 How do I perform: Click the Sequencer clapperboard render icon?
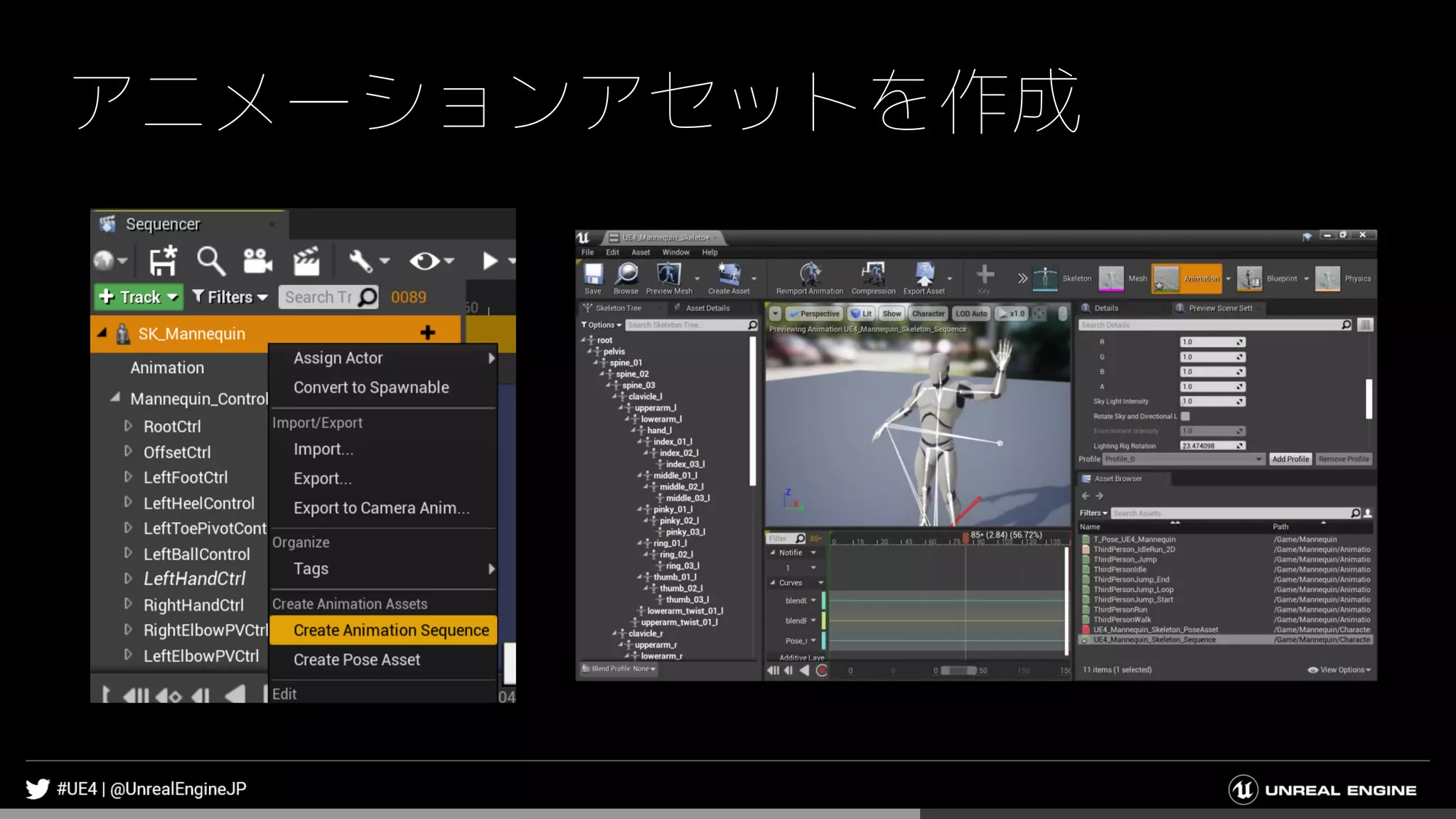click(306, 261)
